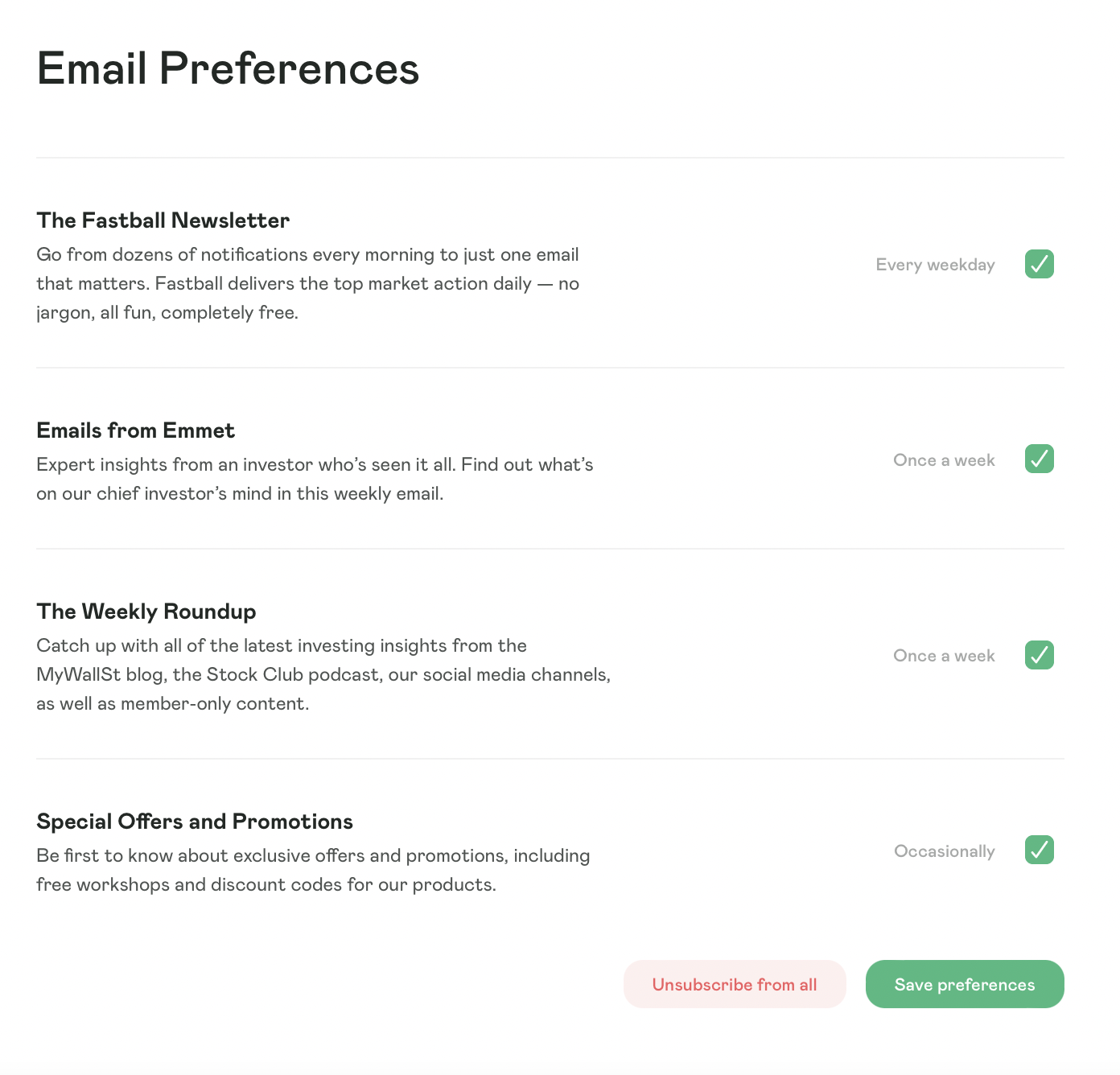Image resolution: width=1120 pixels, height=1075 pixels.
Task: Click the Special Offers description paragraph
Action: 312,870
